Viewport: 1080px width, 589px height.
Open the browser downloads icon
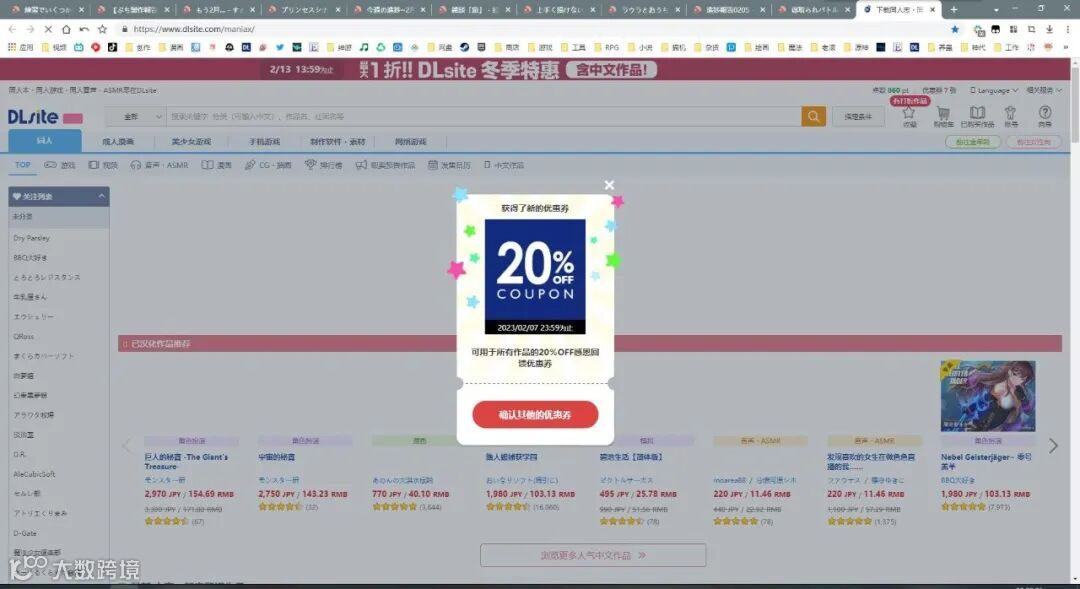(x=1049, y=30)
